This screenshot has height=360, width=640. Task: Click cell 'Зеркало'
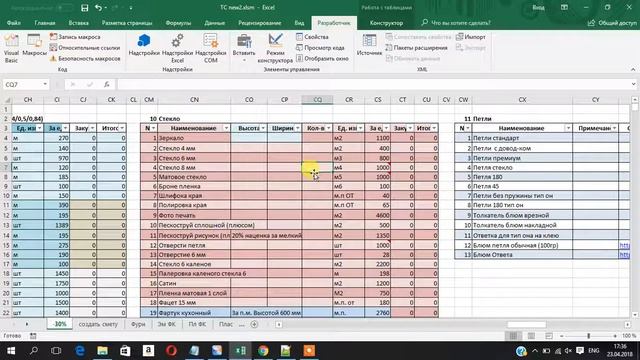[194, 138]
